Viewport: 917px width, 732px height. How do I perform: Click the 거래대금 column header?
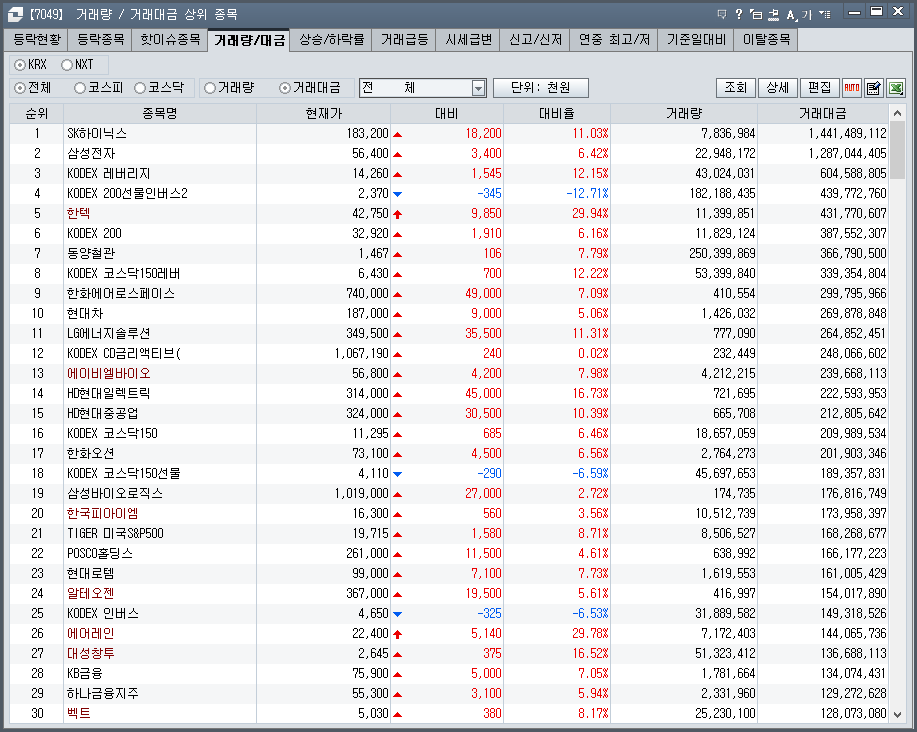click(822, 113)
